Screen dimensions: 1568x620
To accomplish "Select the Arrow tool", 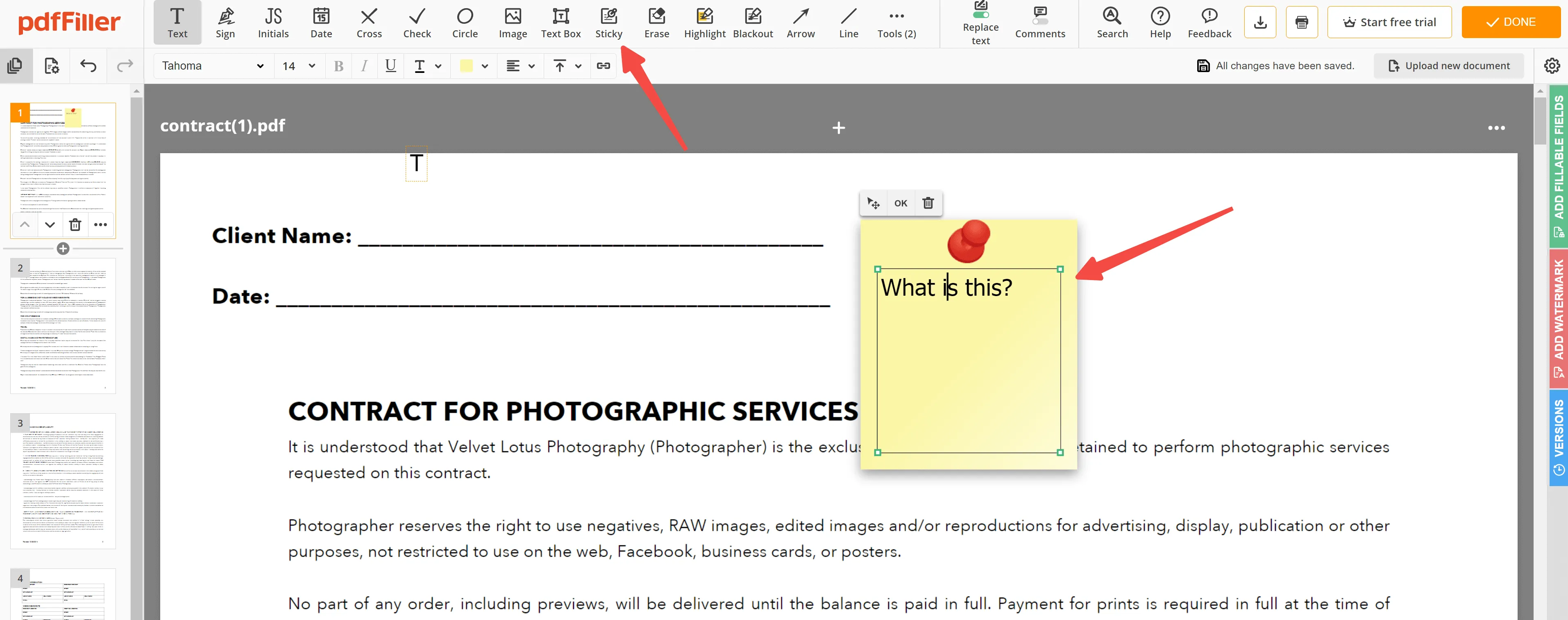I will [800, 22].
